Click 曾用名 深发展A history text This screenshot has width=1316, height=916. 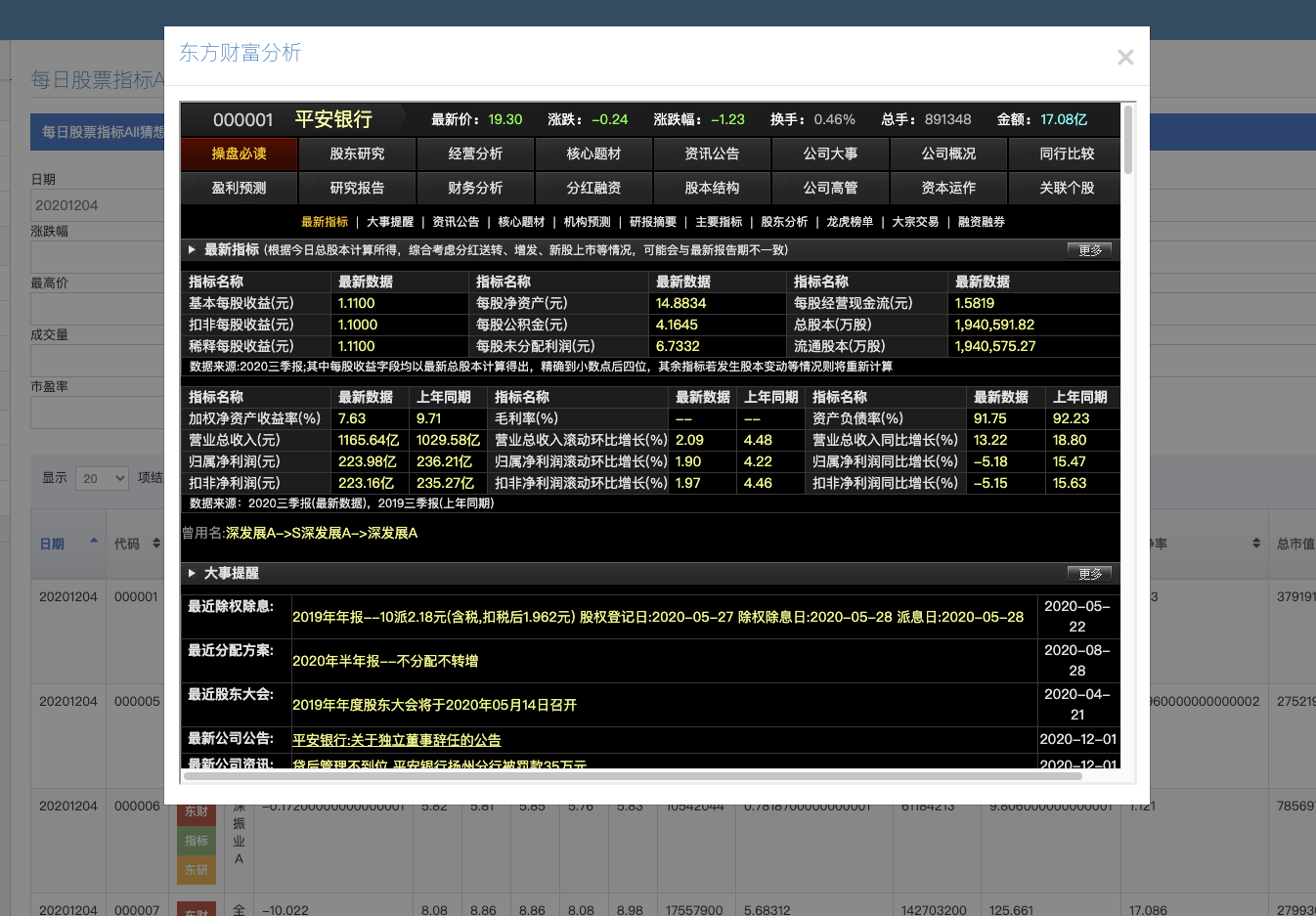322,533
